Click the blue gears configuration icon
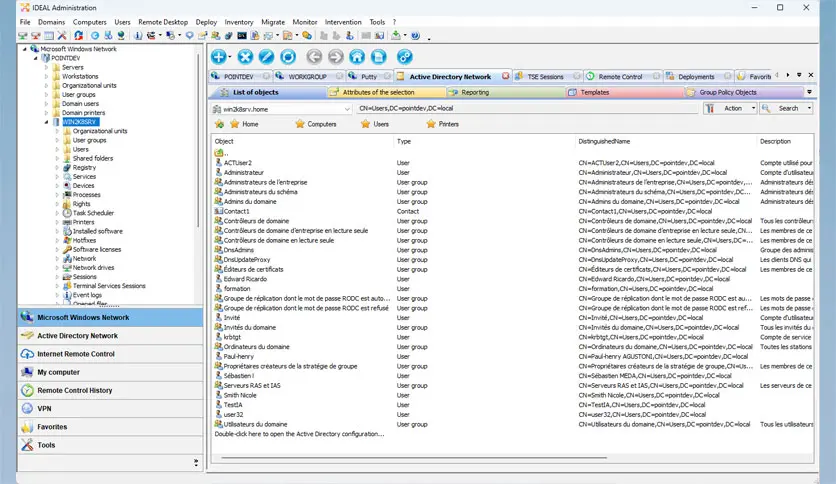The height and width of the screenshot is (484, 836). click(405, 57)
